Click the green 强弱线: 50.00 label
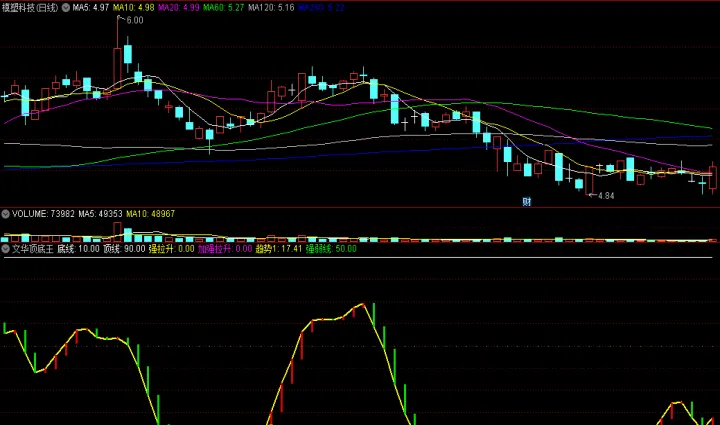This screenshot has width=720, height=425. pyautogui.click(x=331, y=248)
